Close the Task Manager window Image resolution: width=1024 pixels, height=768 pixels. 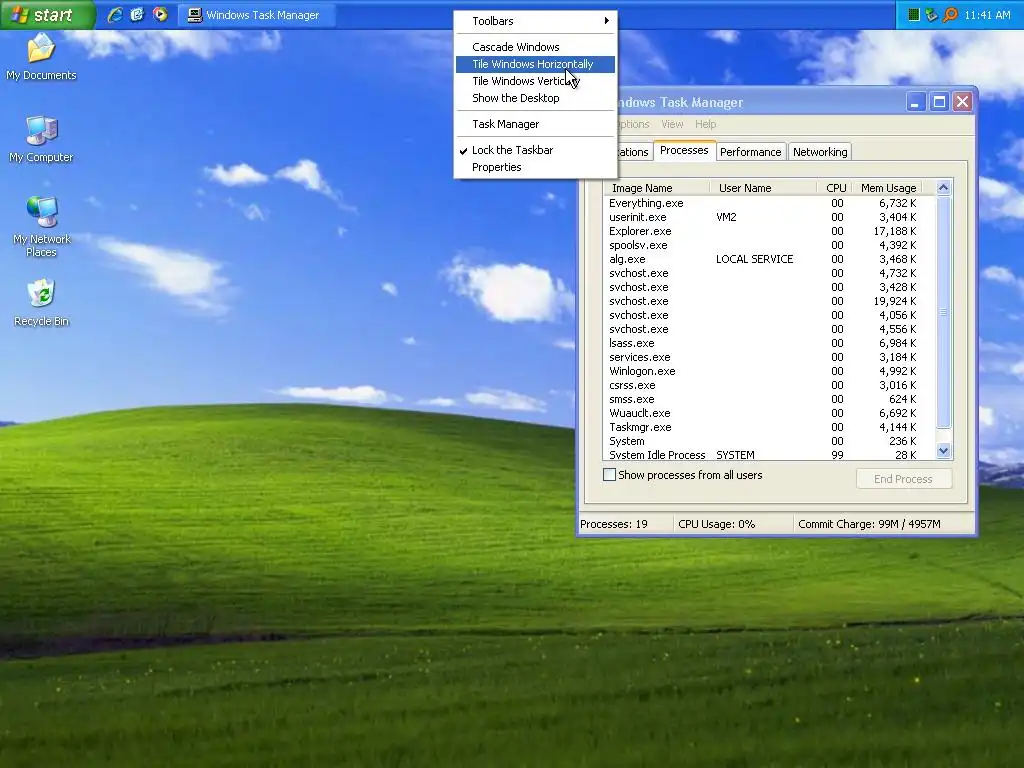[x=963, y=102]
